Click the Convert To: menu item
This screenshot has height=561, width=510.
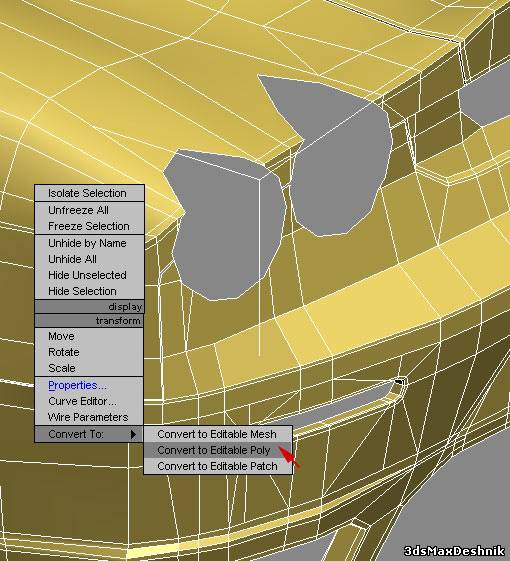(89, 434)
